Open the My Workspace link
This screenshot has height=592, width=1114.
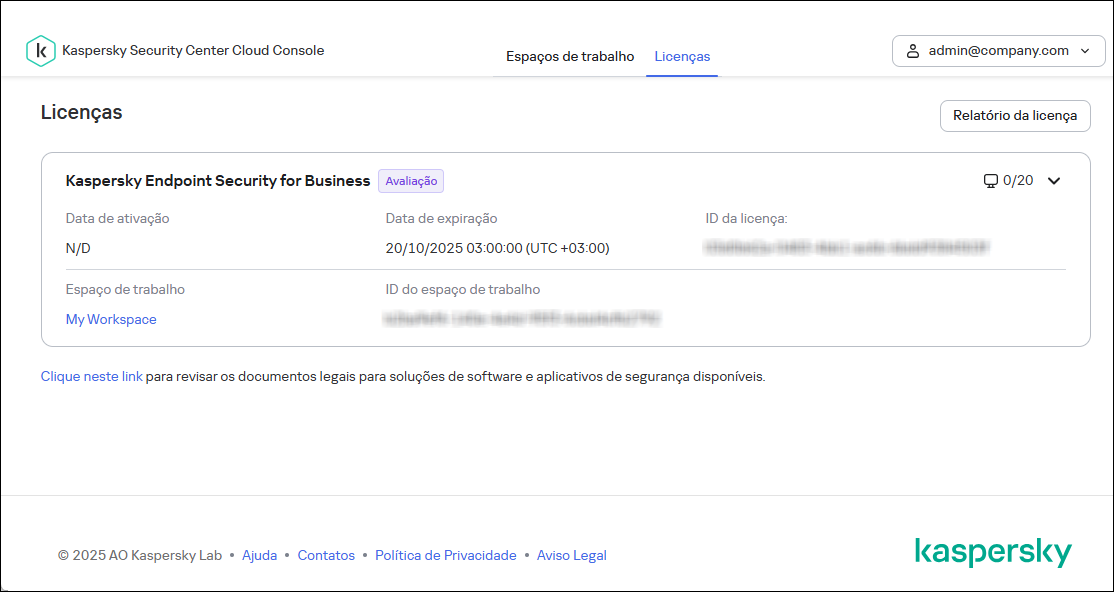point(111,319)
